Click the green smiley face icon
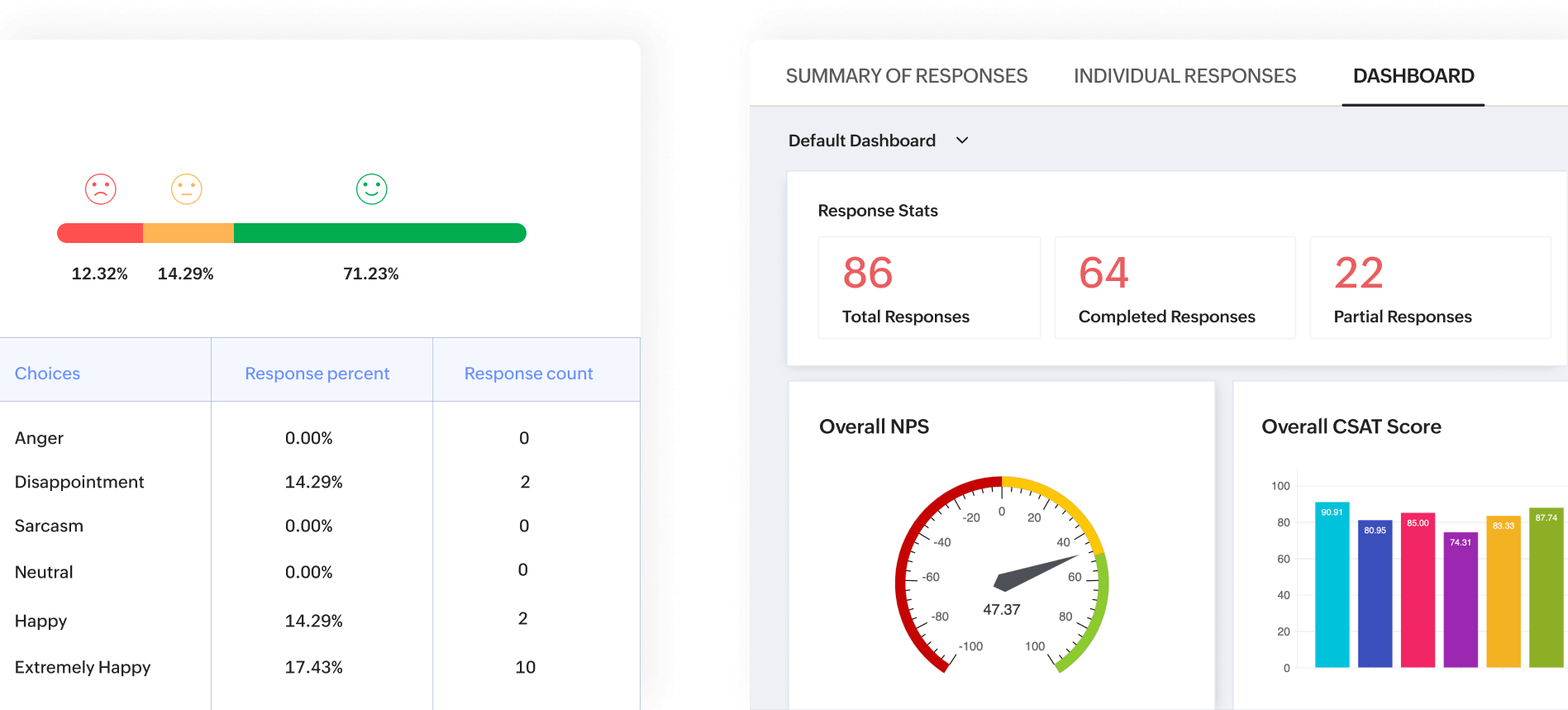This screenshot has height=710, width=1568. point(372,189)
